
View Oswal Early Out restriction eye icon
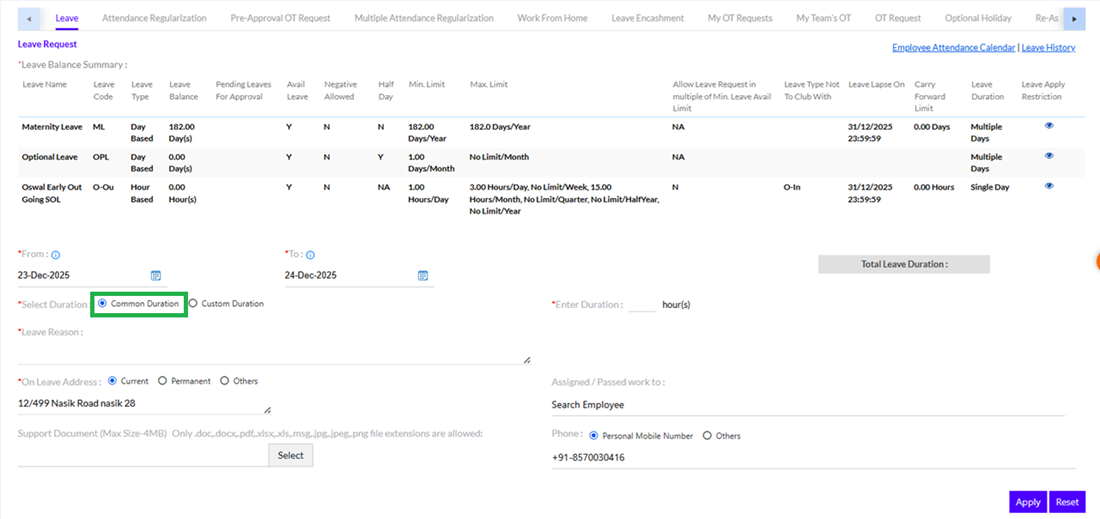(x=1049, y=186)
